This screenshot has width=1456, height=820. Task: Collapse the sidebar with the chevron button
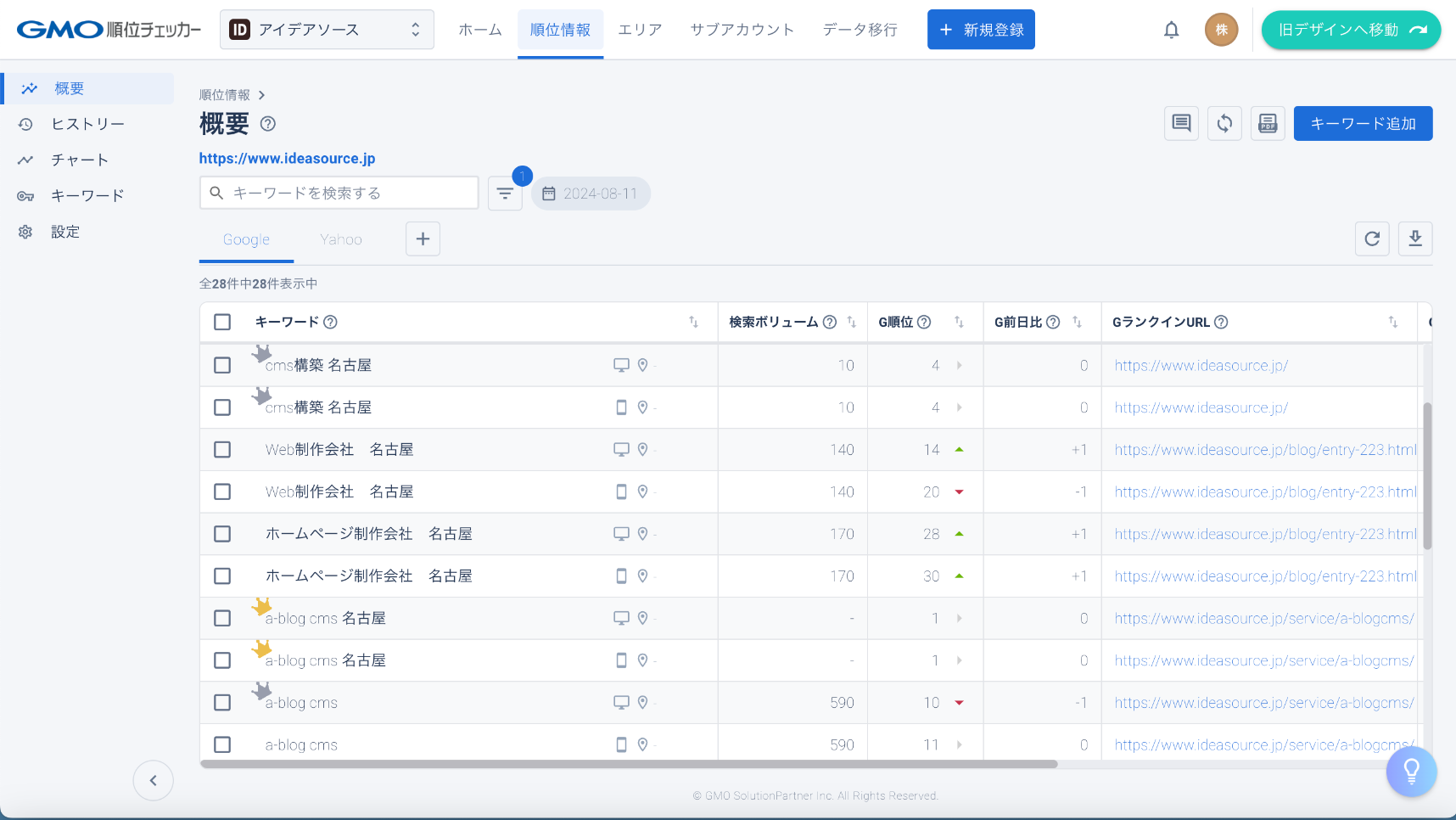click(154, 780)
